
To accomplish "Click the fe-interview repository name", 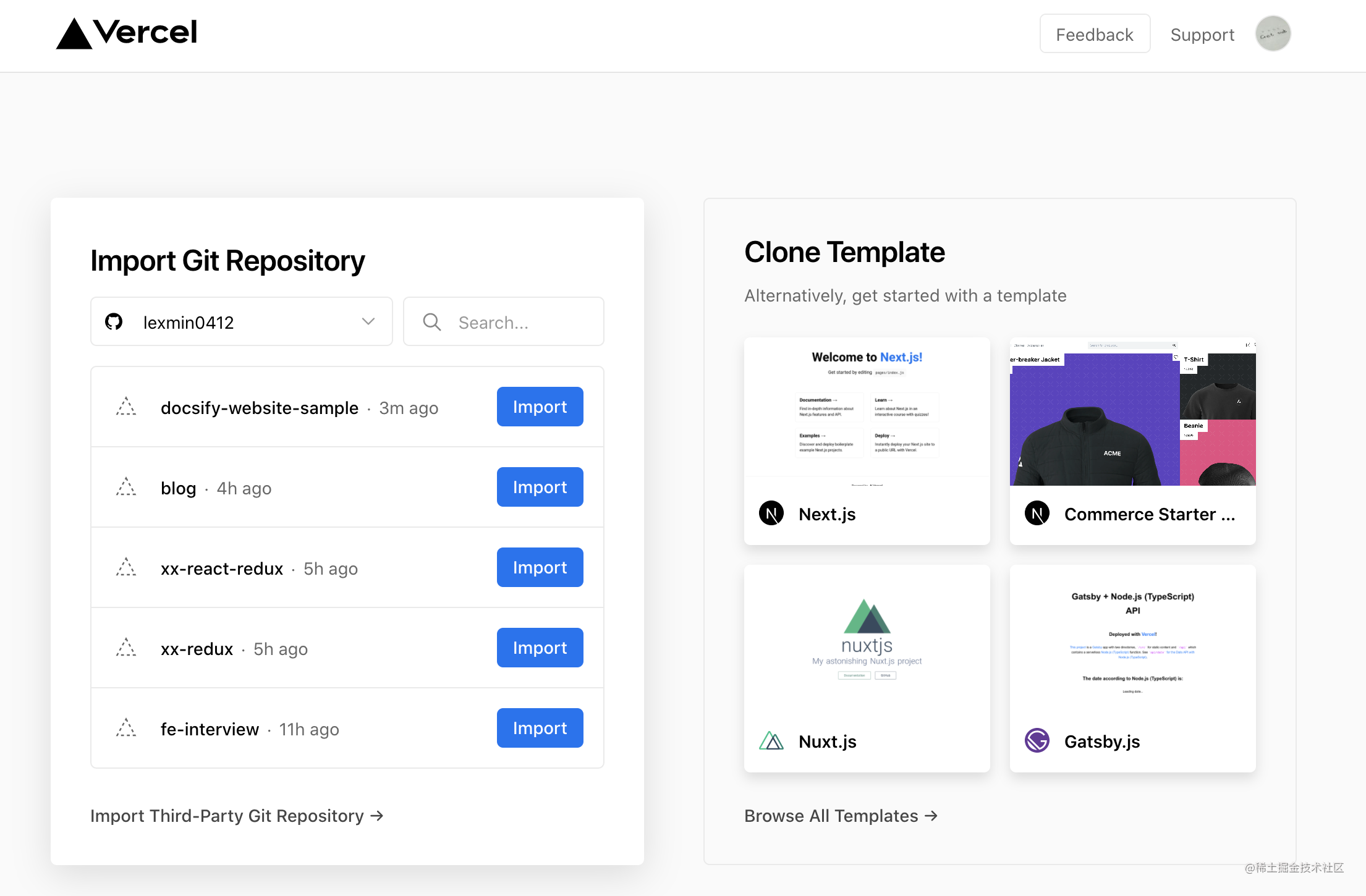I will coord(210,729).
